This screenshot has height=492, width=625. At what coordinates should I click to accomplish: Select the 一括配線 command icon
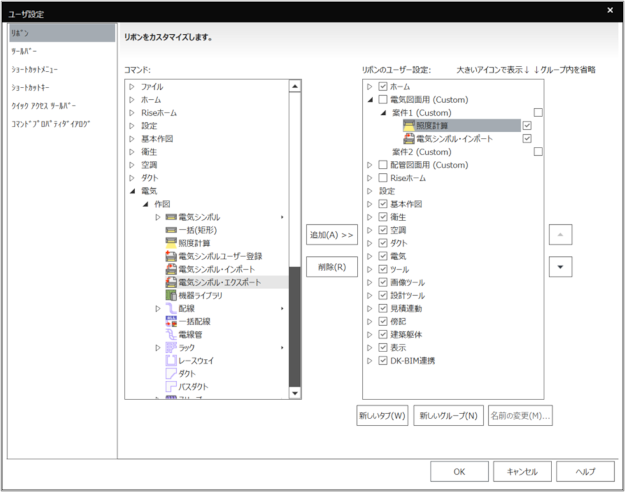point(171,322)
